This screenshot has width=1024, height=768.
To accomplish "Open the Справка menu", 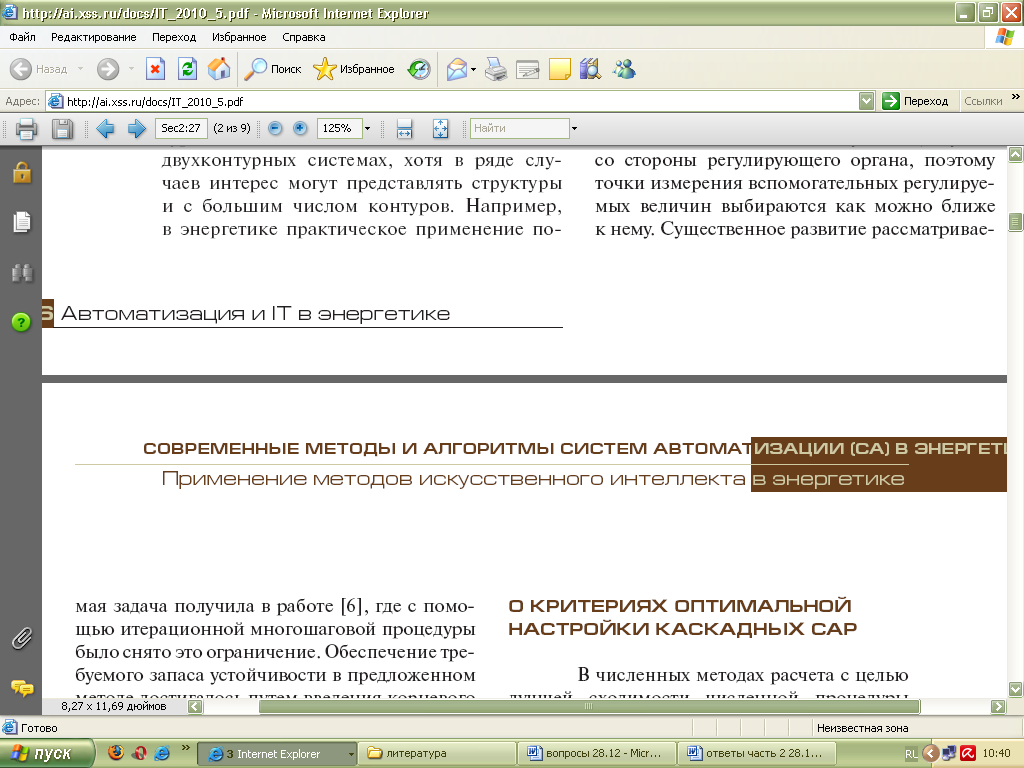I will tap(304, 37).
